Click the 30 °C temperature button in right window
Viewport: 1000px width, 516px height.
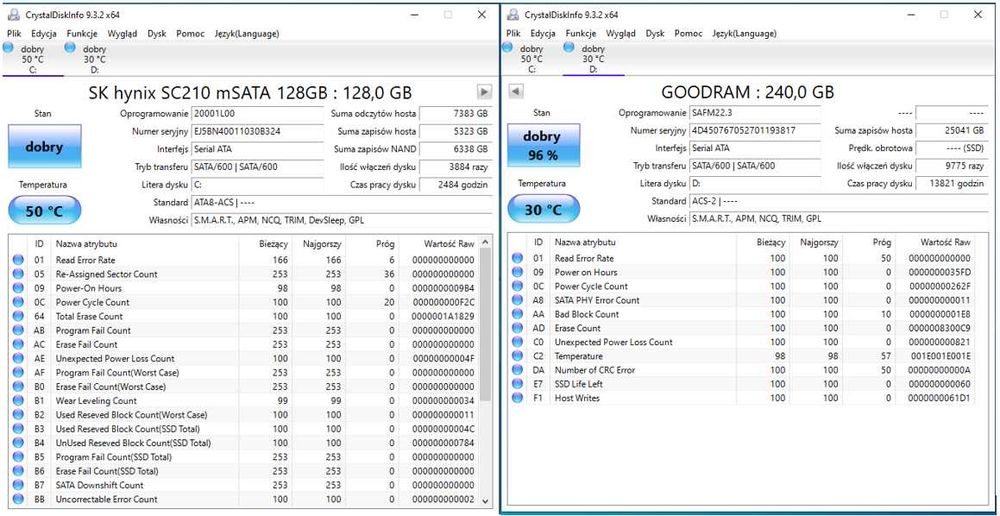coord(543,210)
